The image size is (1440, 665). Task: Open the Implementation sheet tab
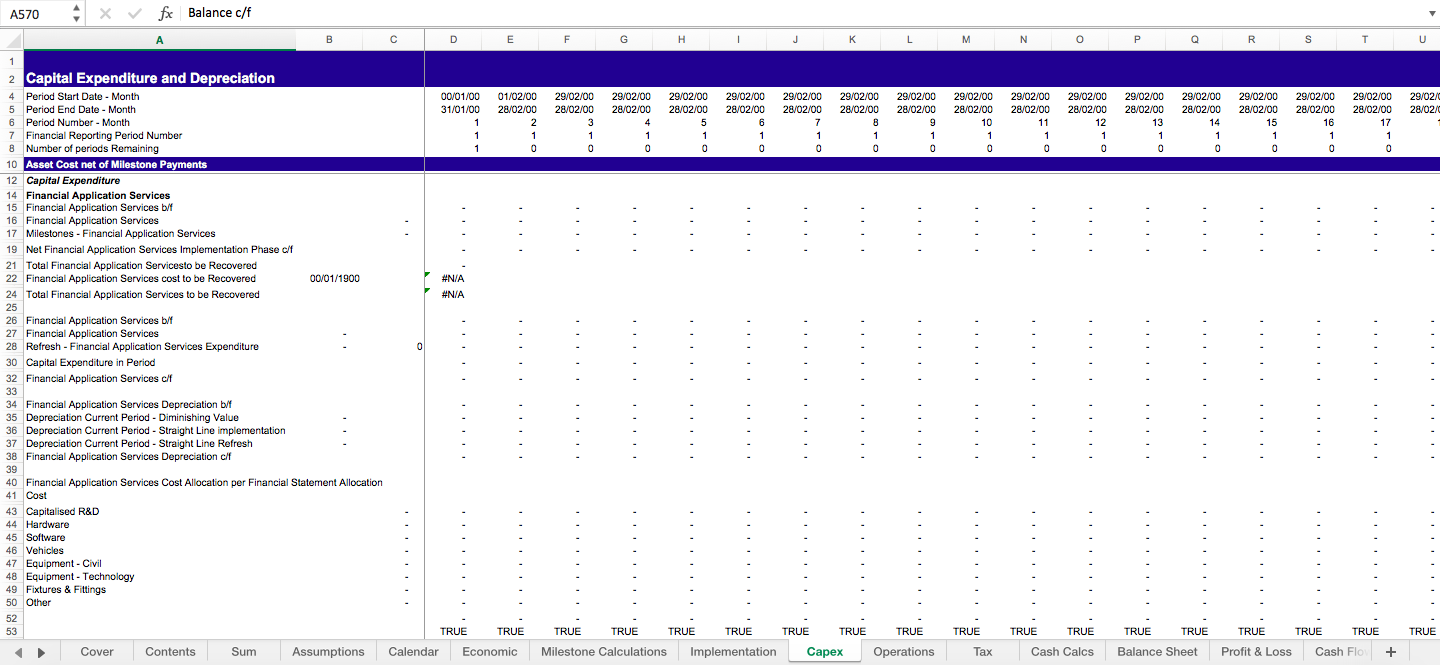click(733, 652)
